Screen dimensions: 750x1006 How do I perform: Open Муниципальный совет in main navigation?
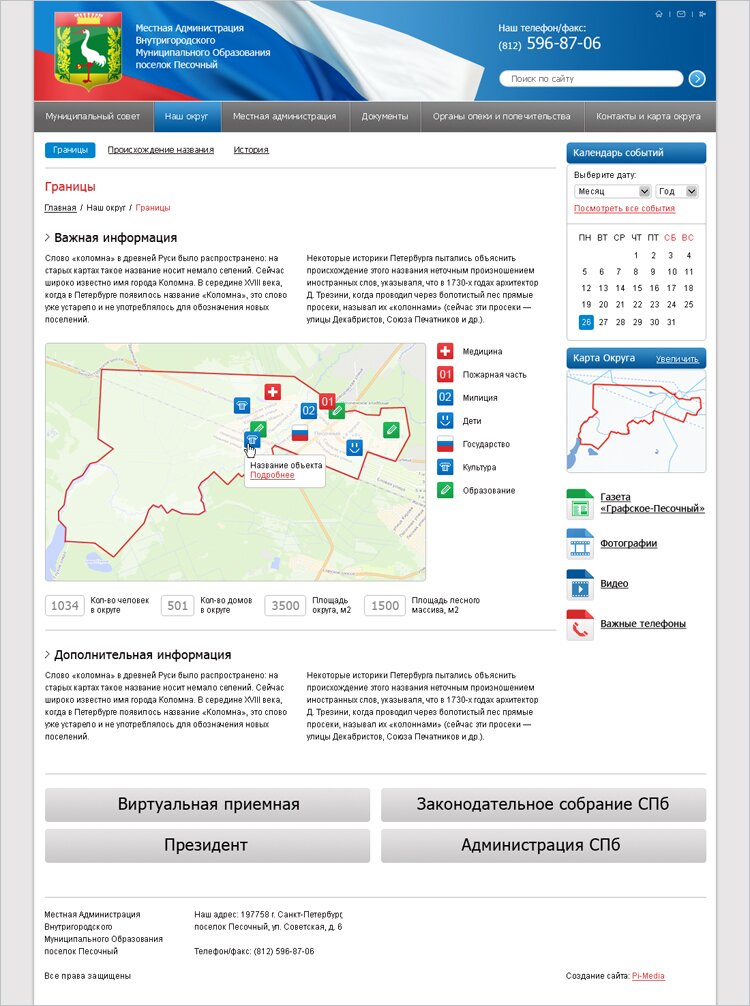(x=92, y=116)
